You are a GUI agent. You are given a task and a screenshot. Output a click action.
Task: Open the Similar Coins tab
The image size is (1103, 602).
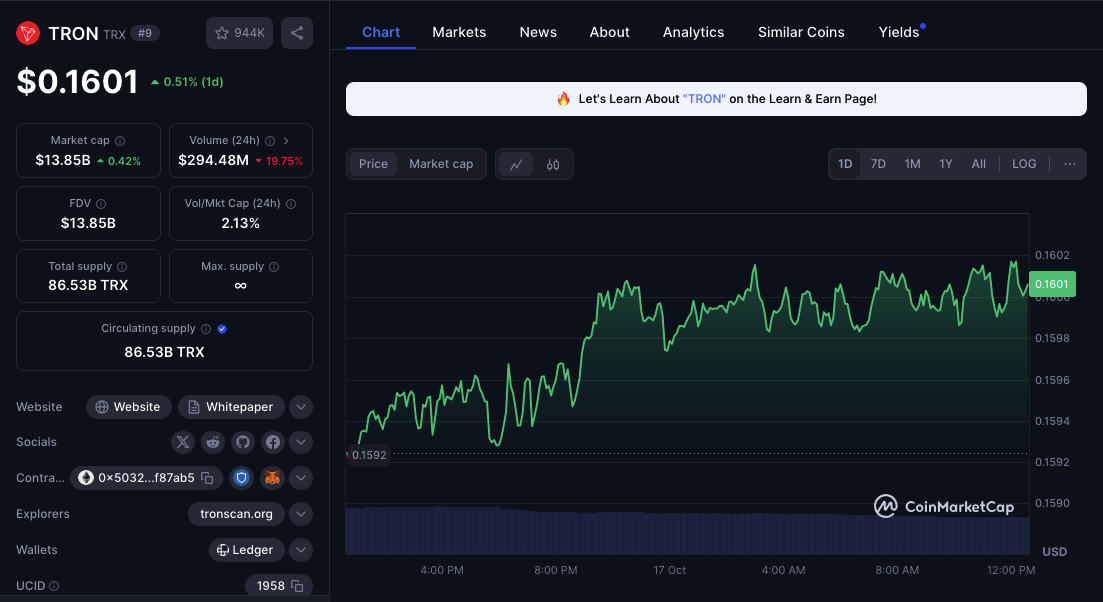click(x=801, y=32)
